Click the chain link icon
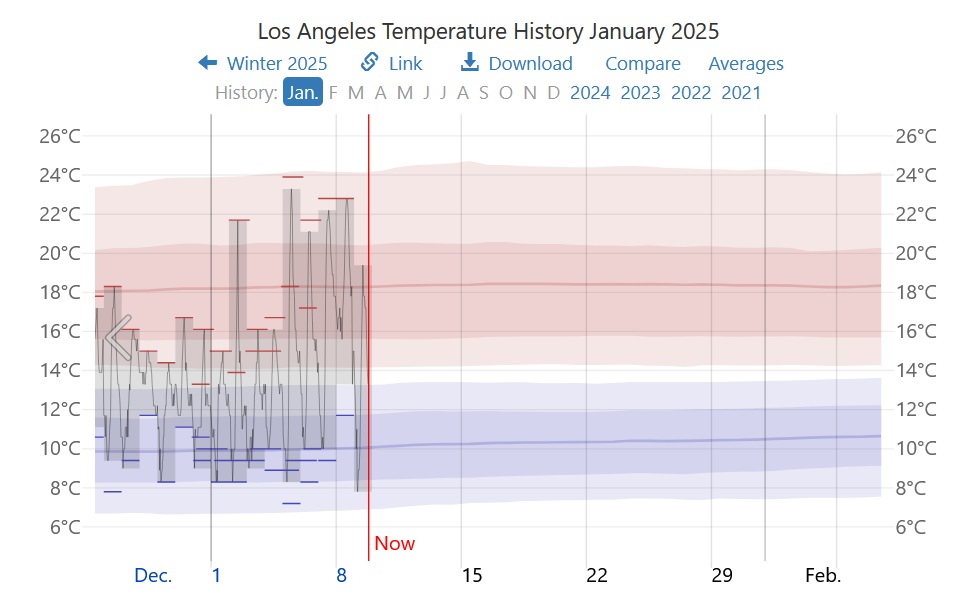 click(x=369, y=63)
